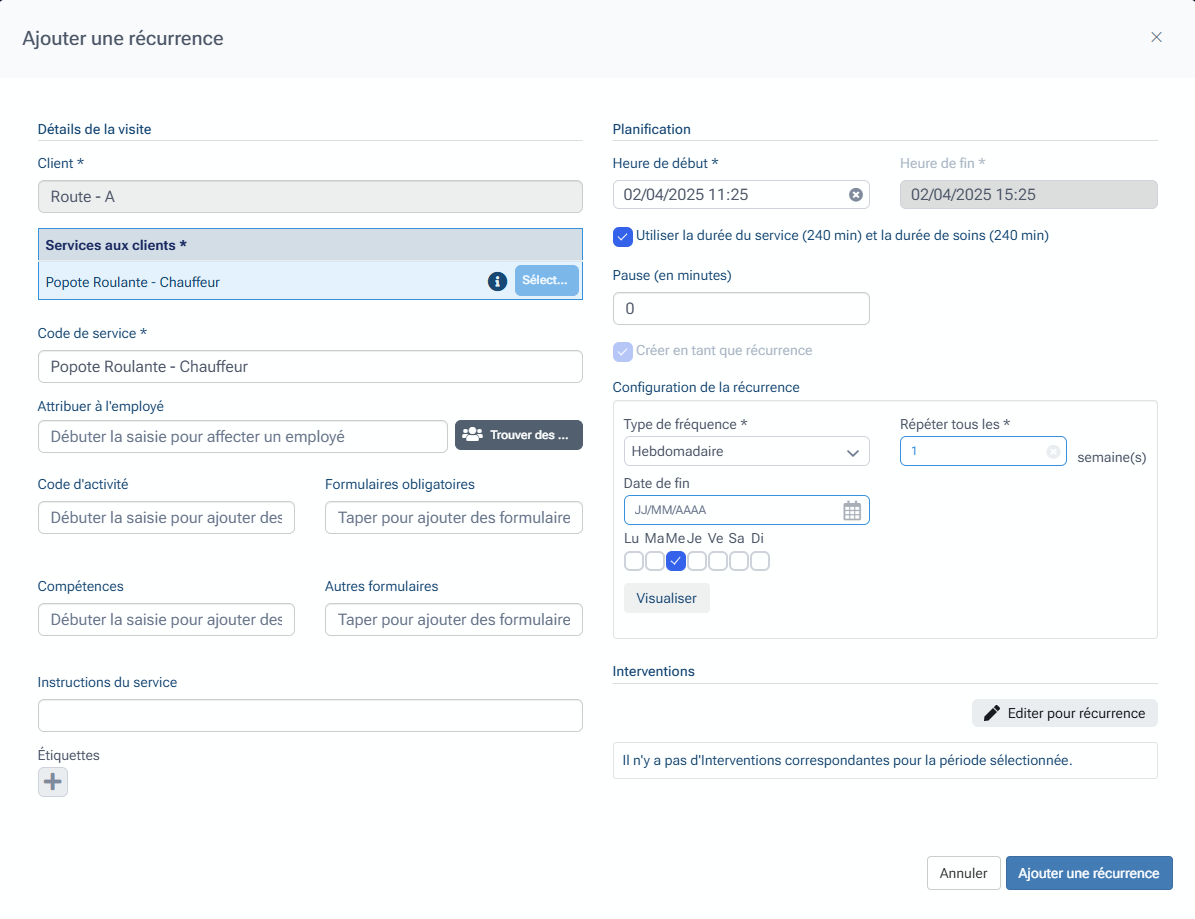This screenshot has width=1195, height=919.
Task: Click the Code d'activité autocomplete field
Action: coord(166,518)
